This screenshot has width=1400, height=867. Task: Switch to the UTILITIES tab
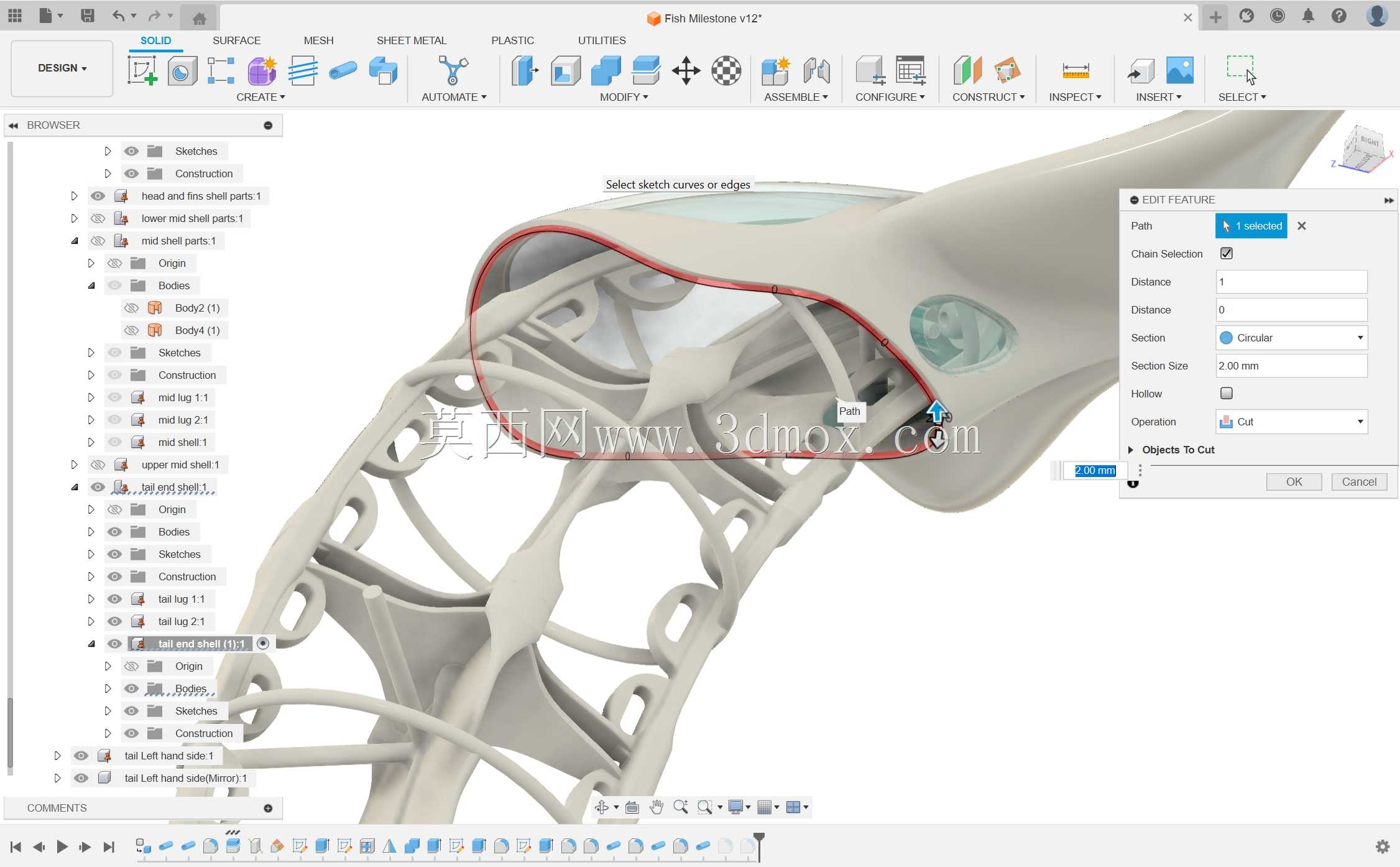point(602,40)
